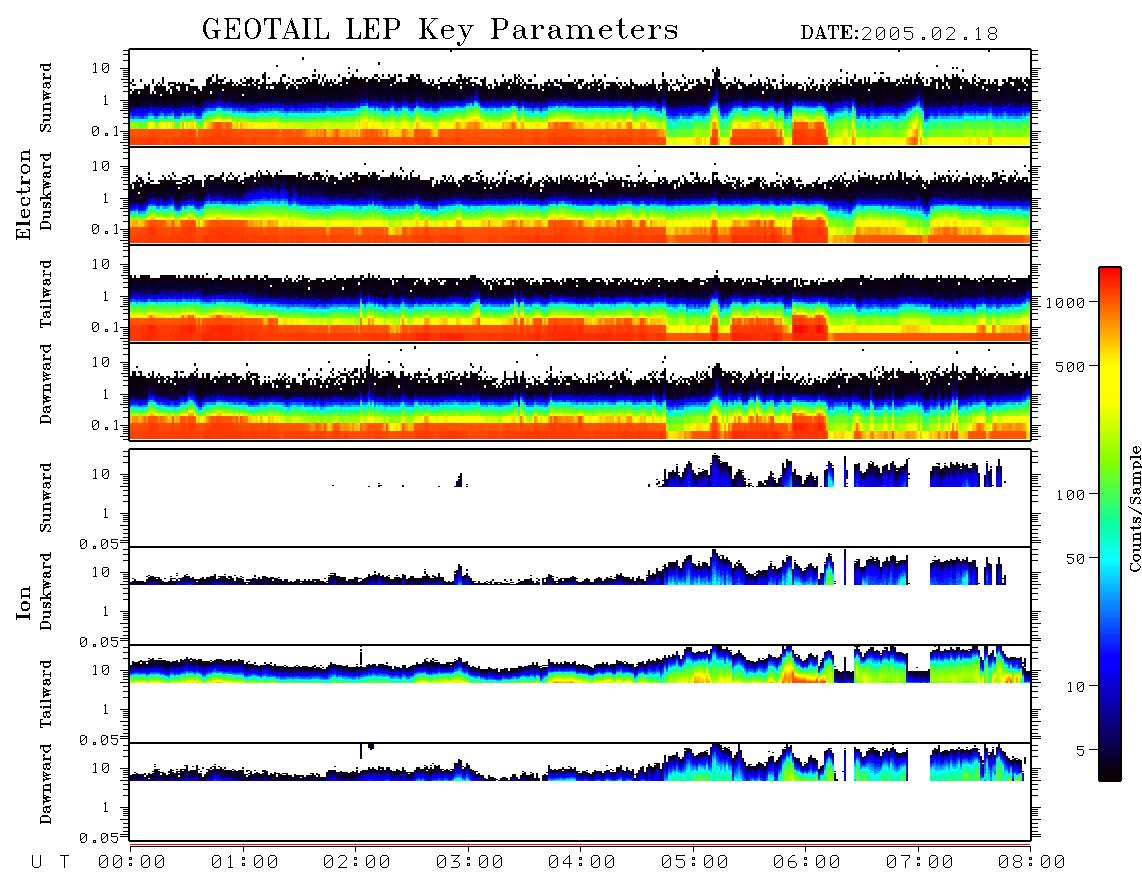Click the "03:00" time axis label
This screenshot has height=880, width=1142.
470,862
